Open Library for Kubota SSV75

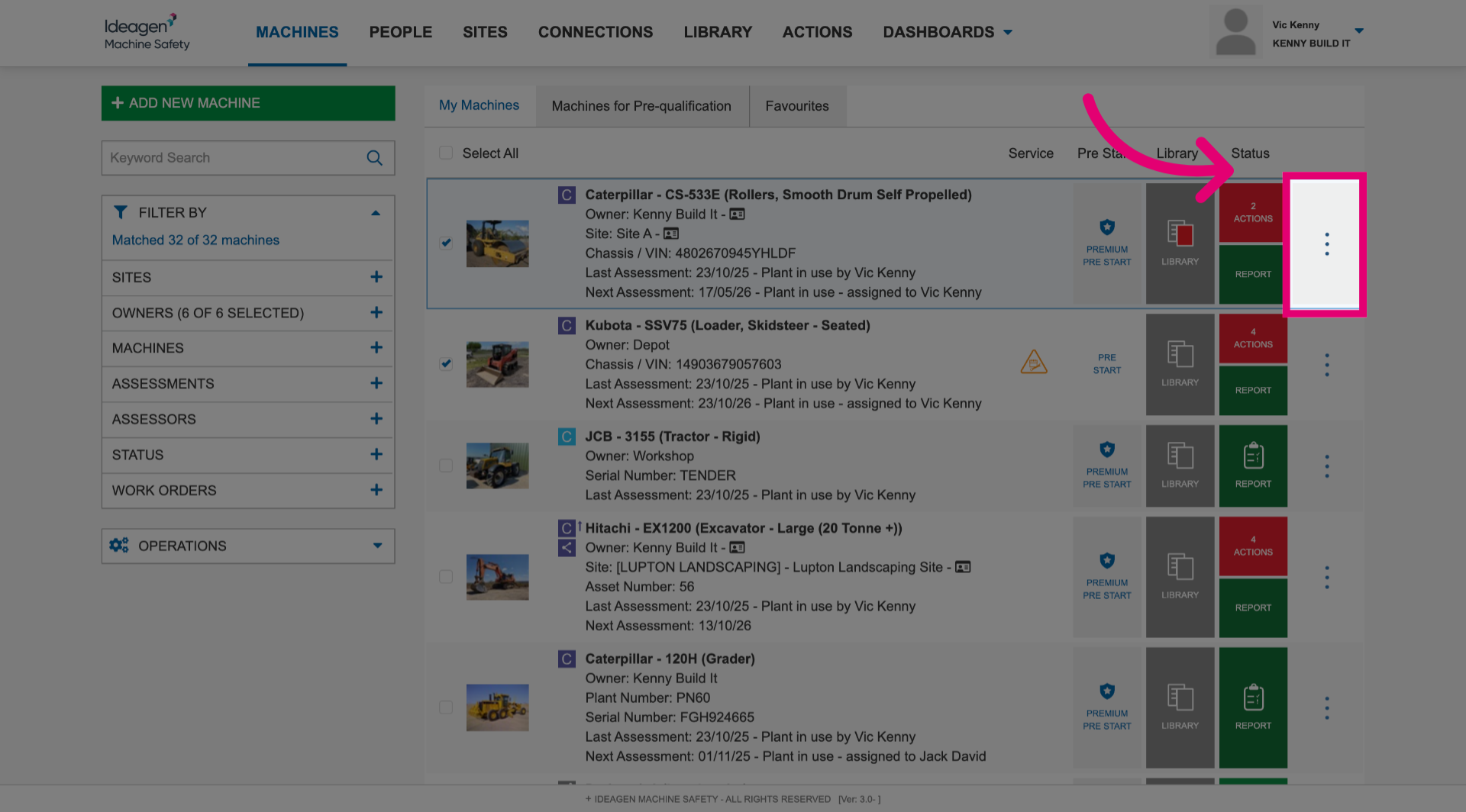1180,364
